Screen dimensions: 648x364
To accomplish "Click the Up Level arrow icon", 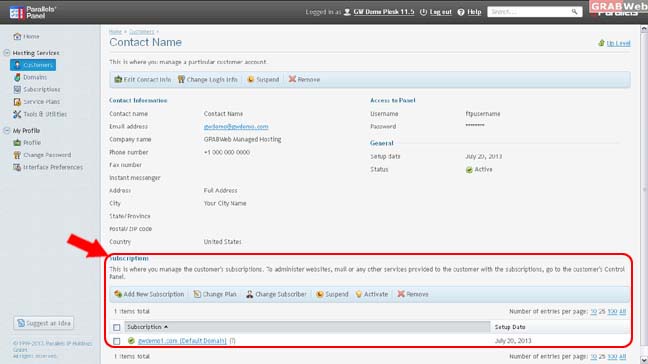I will pos(601,43).
